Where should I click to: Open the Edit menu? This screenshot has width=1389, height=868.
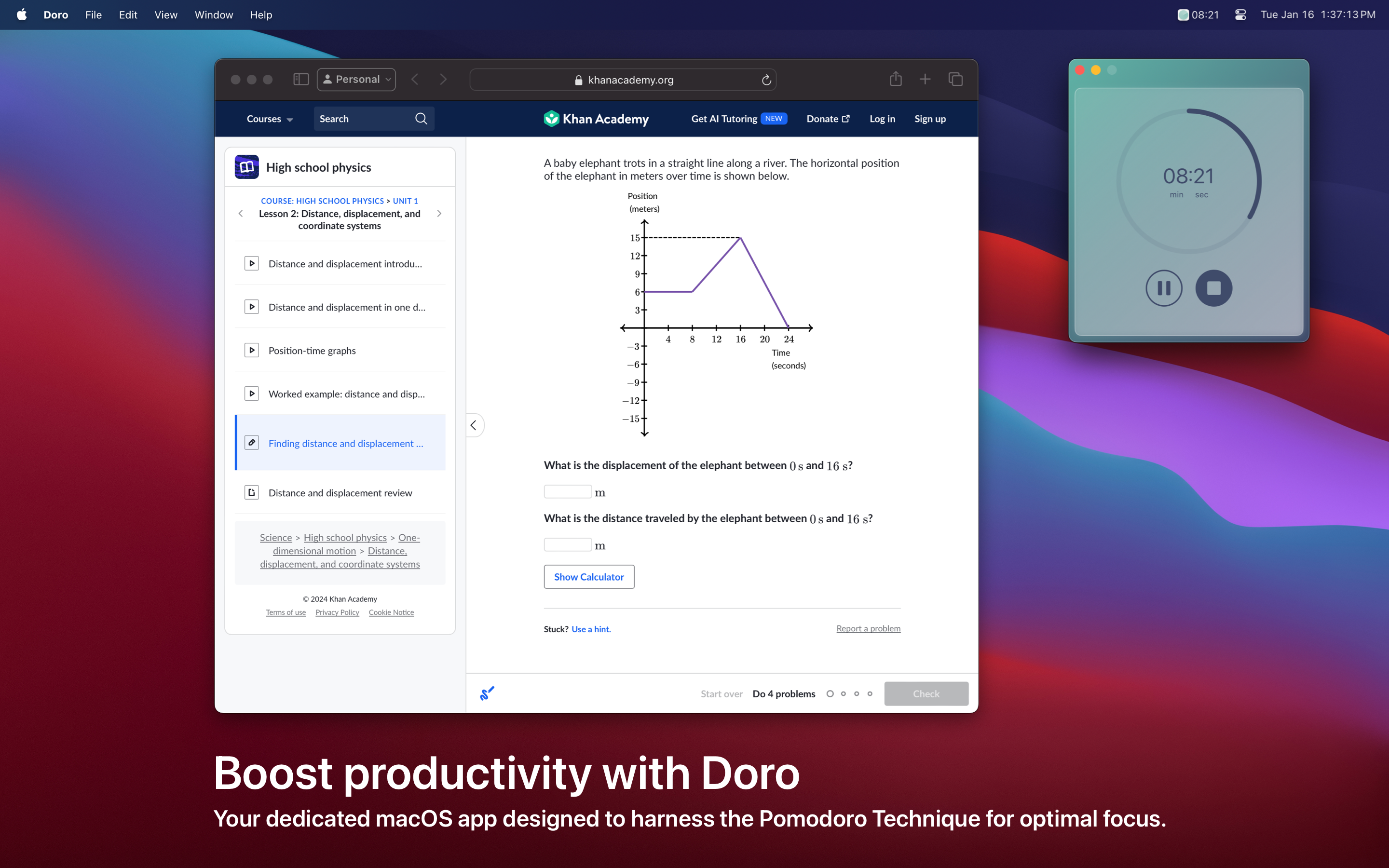(x=128, y=14)
